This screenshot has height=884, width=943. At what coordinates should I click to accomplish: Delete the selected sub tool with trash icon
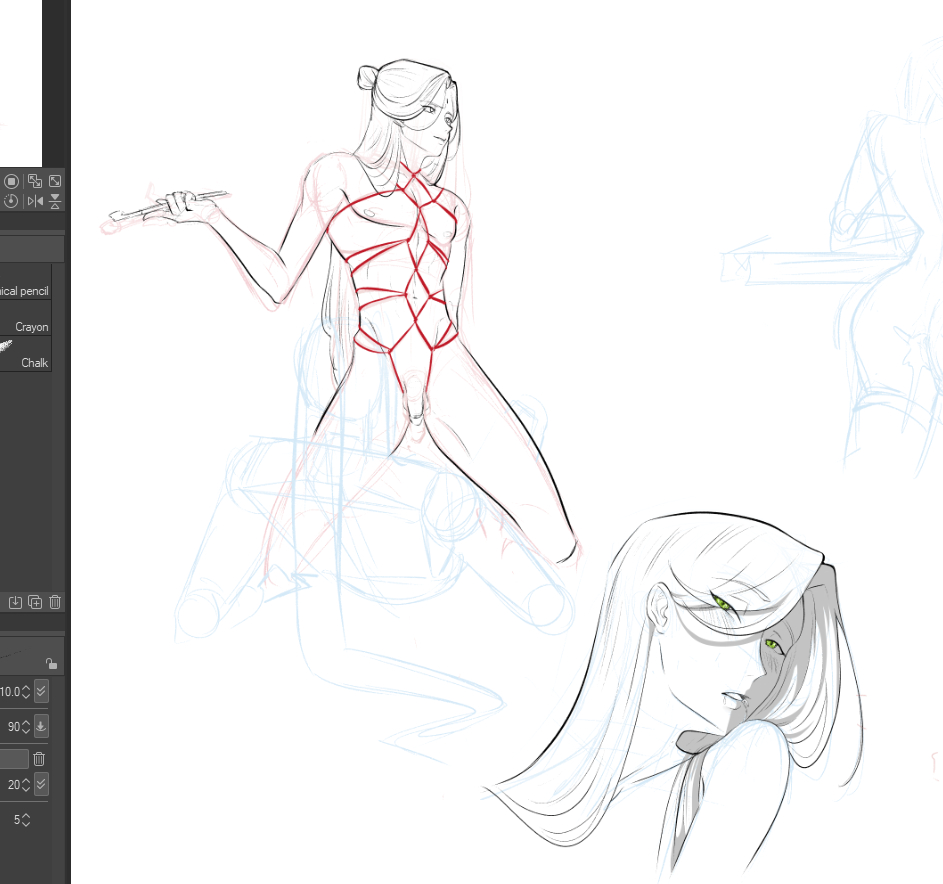tap(55, 602)
